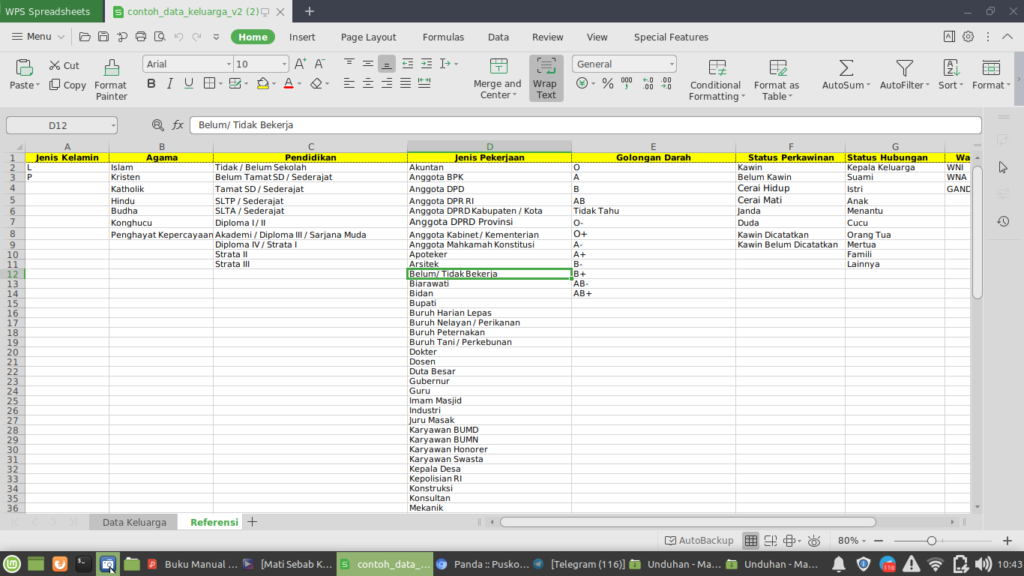Apply percent style format
Viewport: 1024px width, 576px height.
607,84
